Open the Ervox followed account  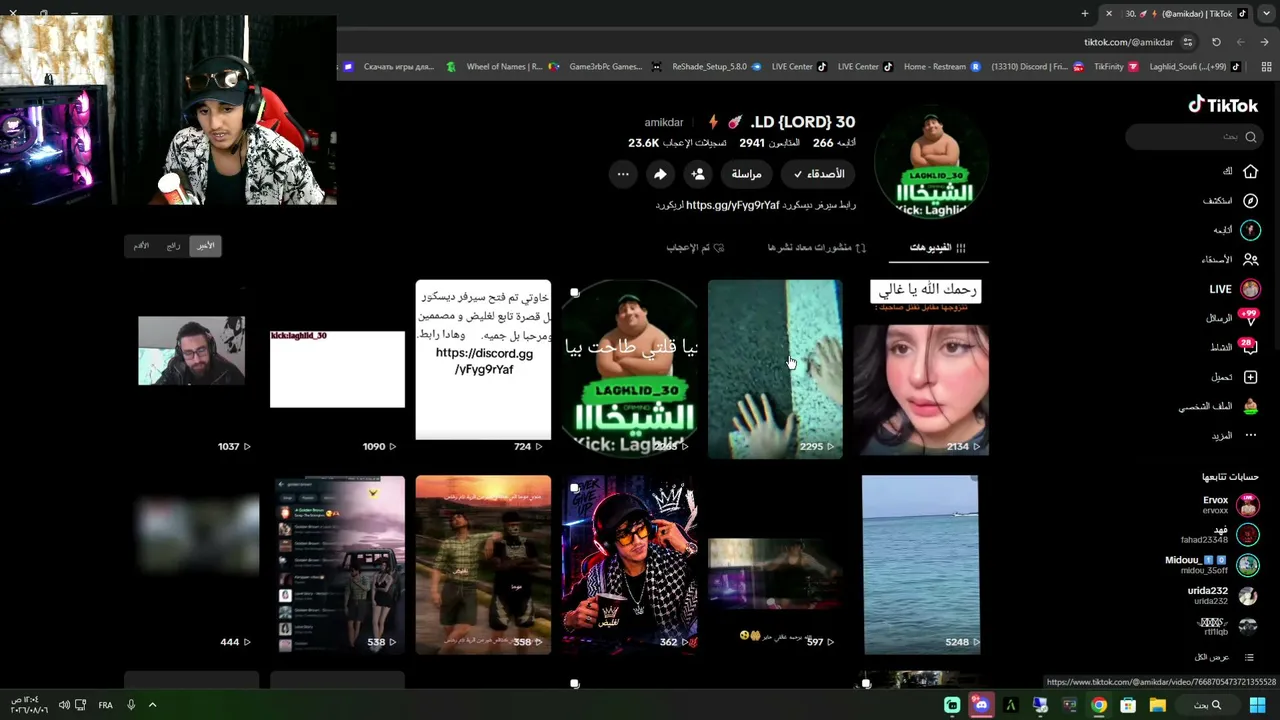point(1230,505)
